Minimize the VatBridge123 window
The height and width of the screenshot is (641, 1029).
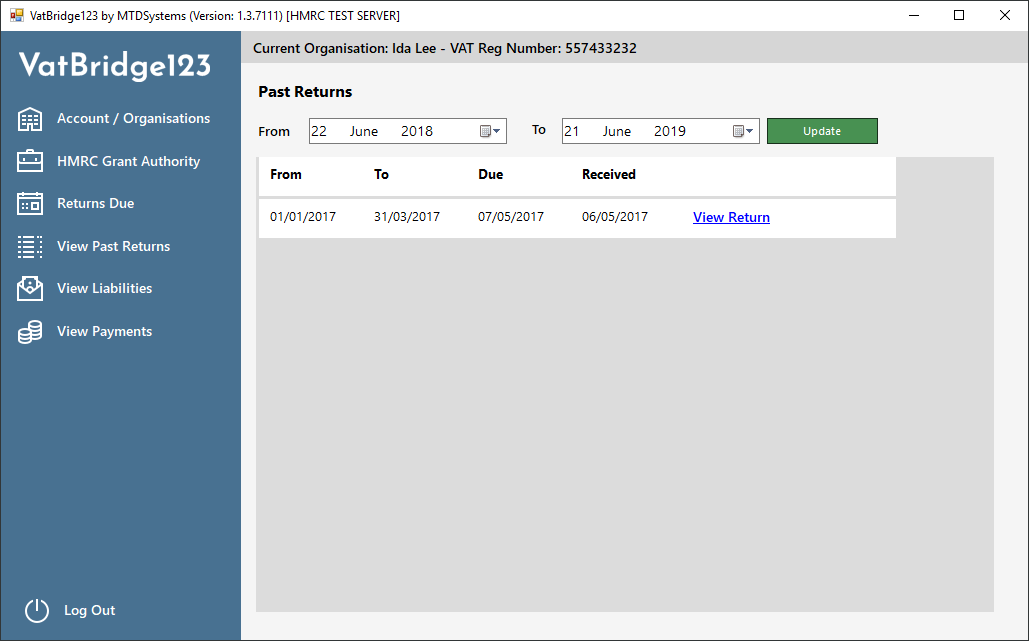[914, 15]
